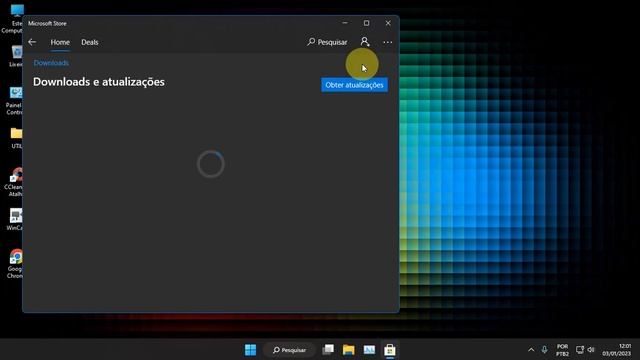This screenshot has height=360, width=640.
Task: Click the taskbar Pesquisar search box
Action: click(289, 350)
